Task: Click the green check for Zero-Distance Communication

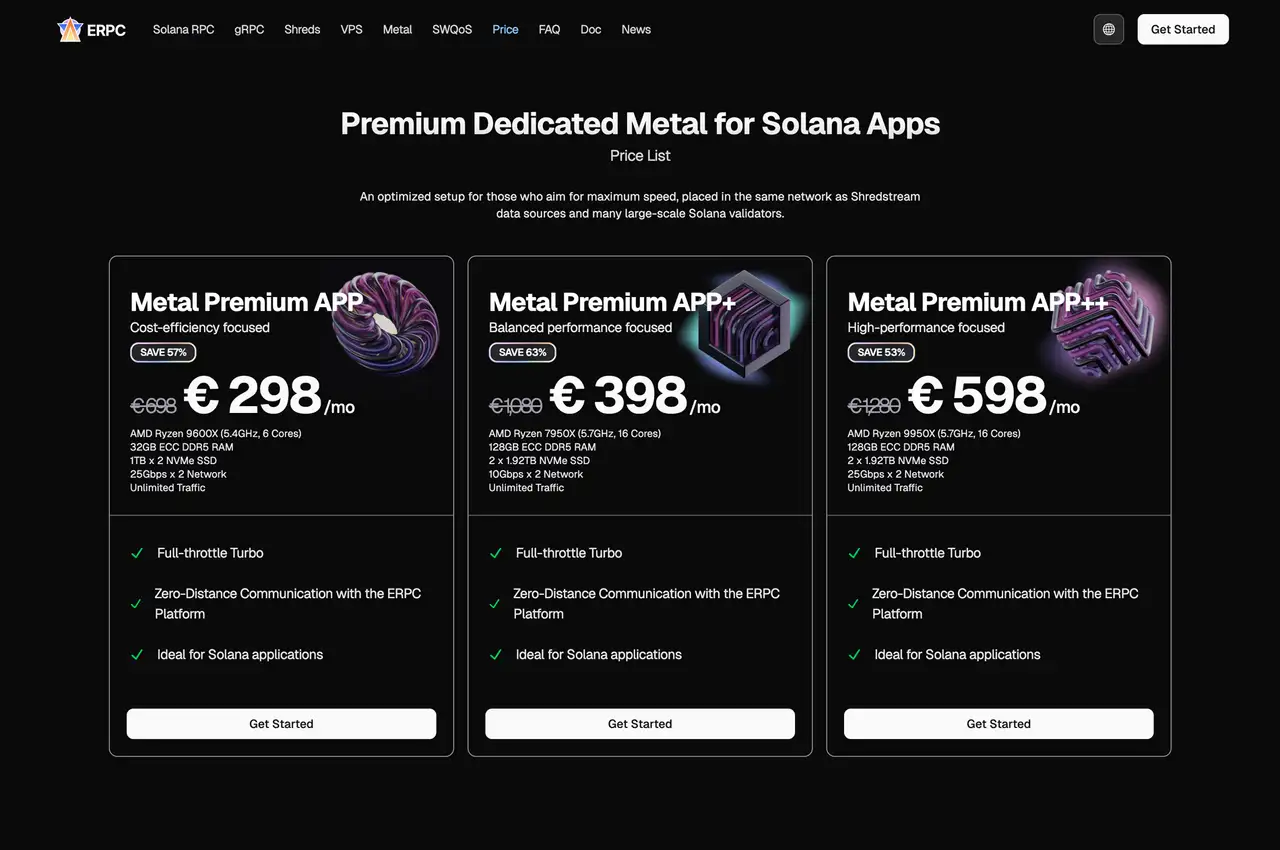Action: point(137,603)
